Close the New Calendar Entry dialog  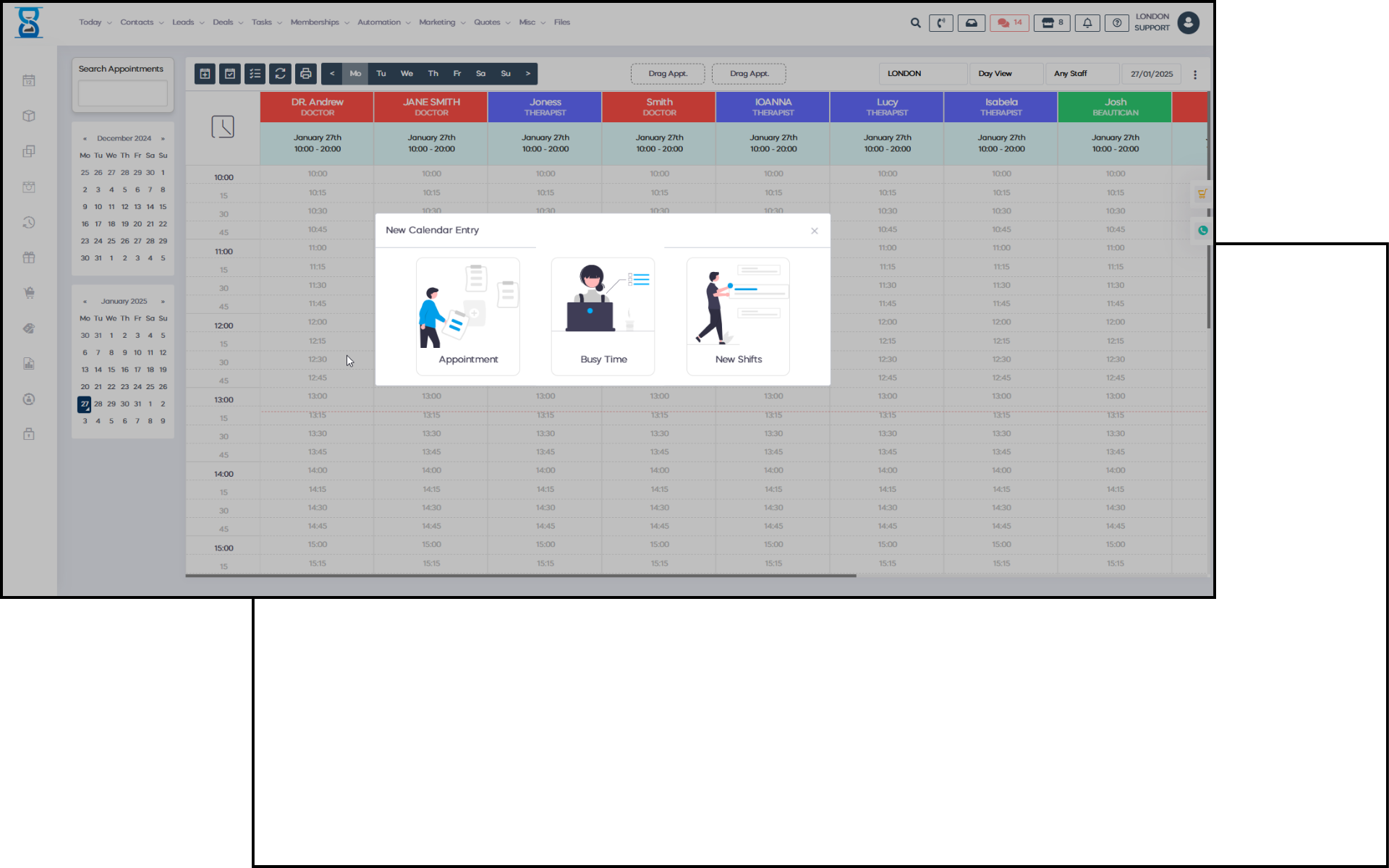pyautogui.click(x=815, y=231)
